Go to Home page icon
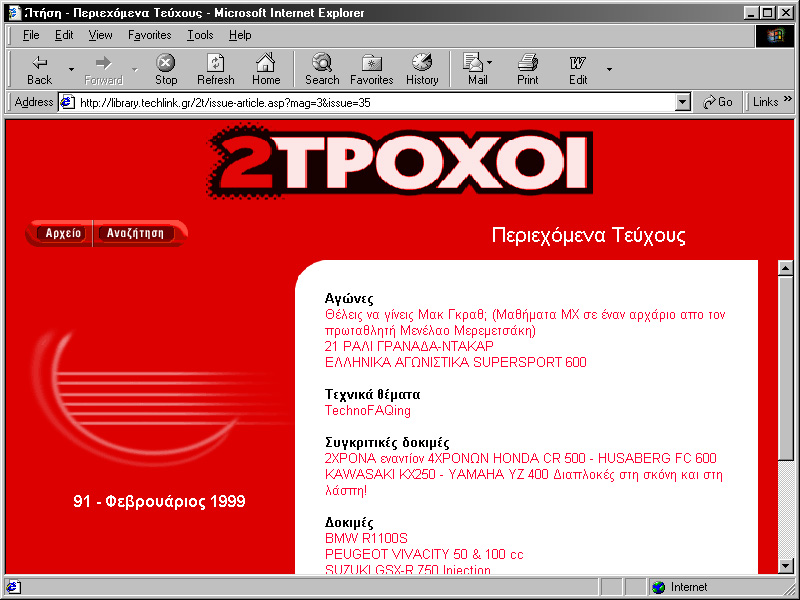This screenshot has height=600, width=800. pyautogui.click(x=265, y=62)
